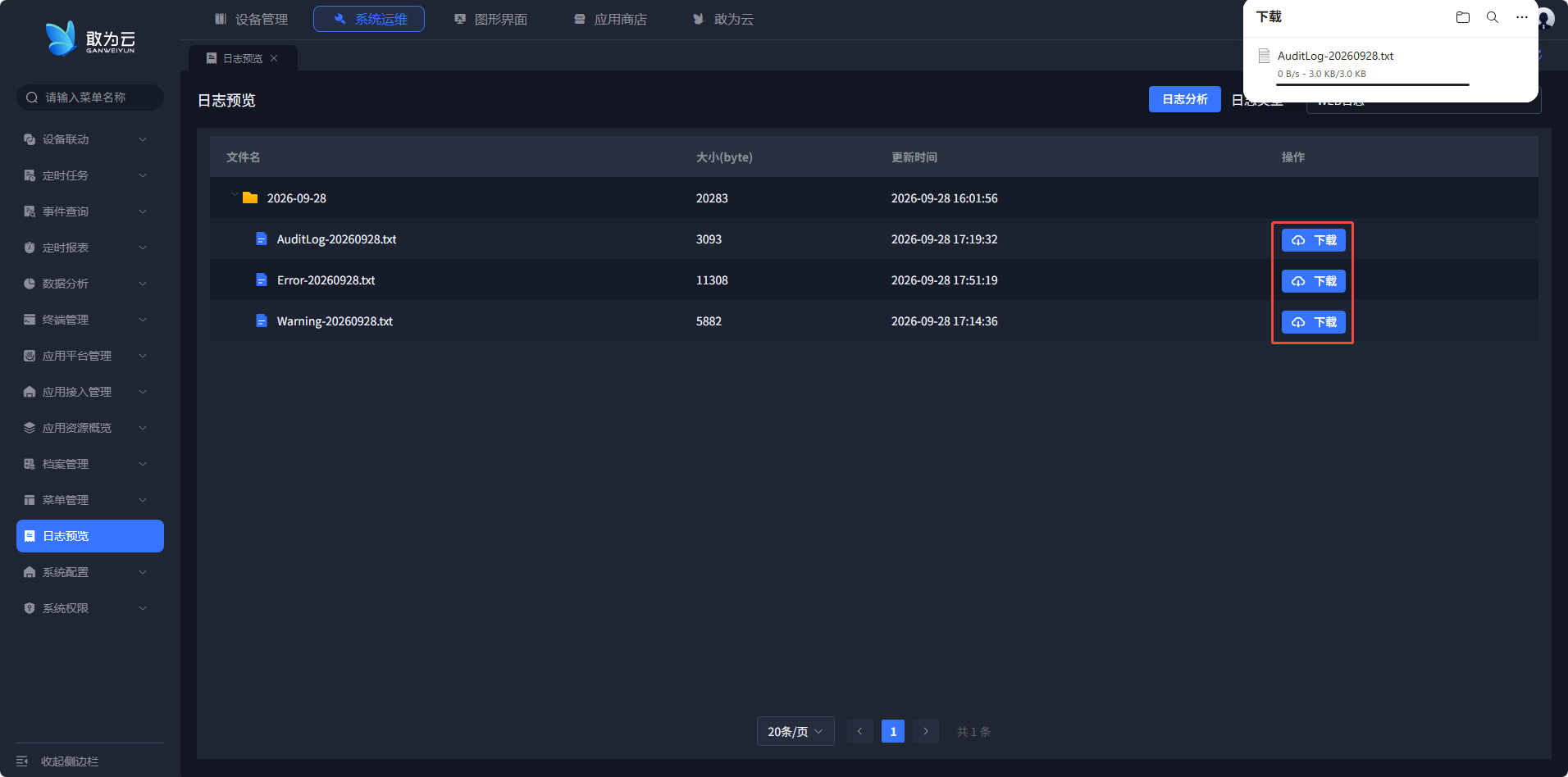Select 日志预览 in the sidebar

tap(90, 536)
